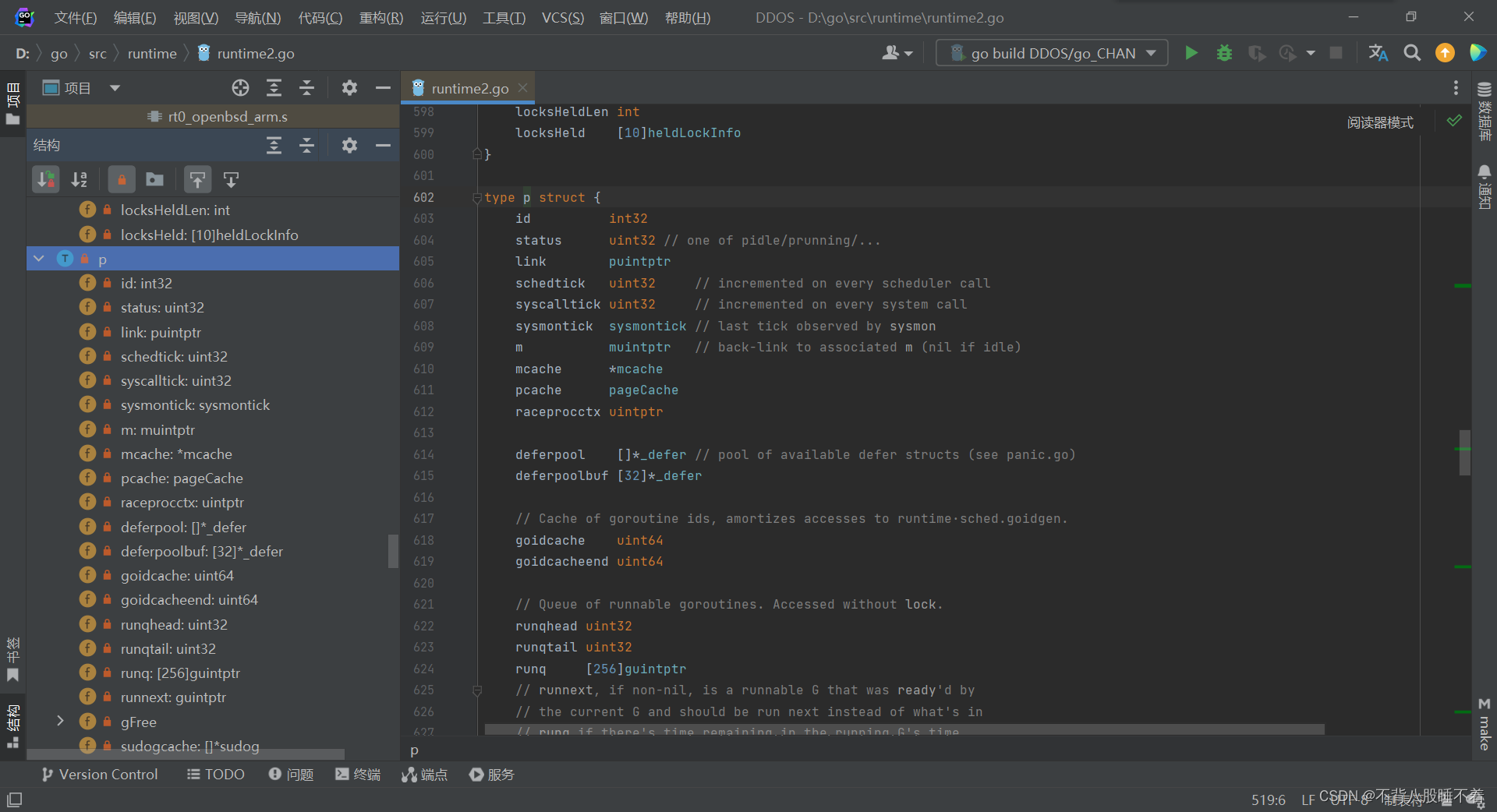Click the orange update arrow icon

1445,53
